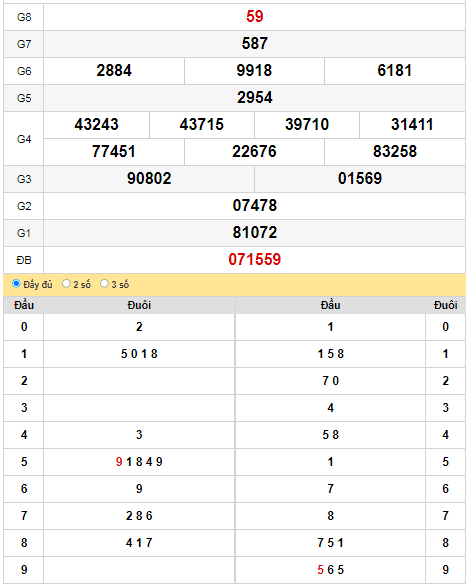Click G6 number 2884

[x=114, y=71]
